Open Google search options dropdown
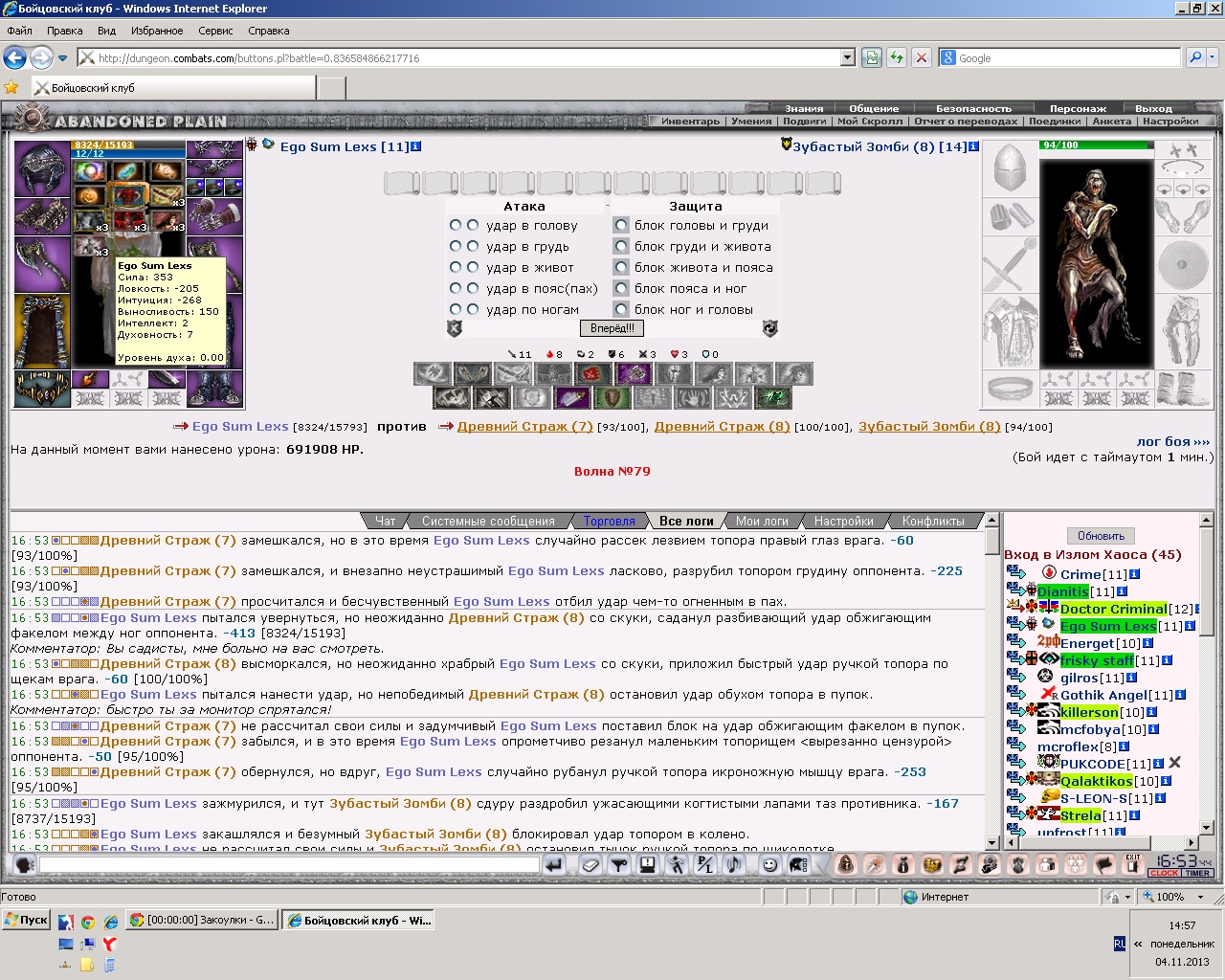 click(x=1213, y=57)
